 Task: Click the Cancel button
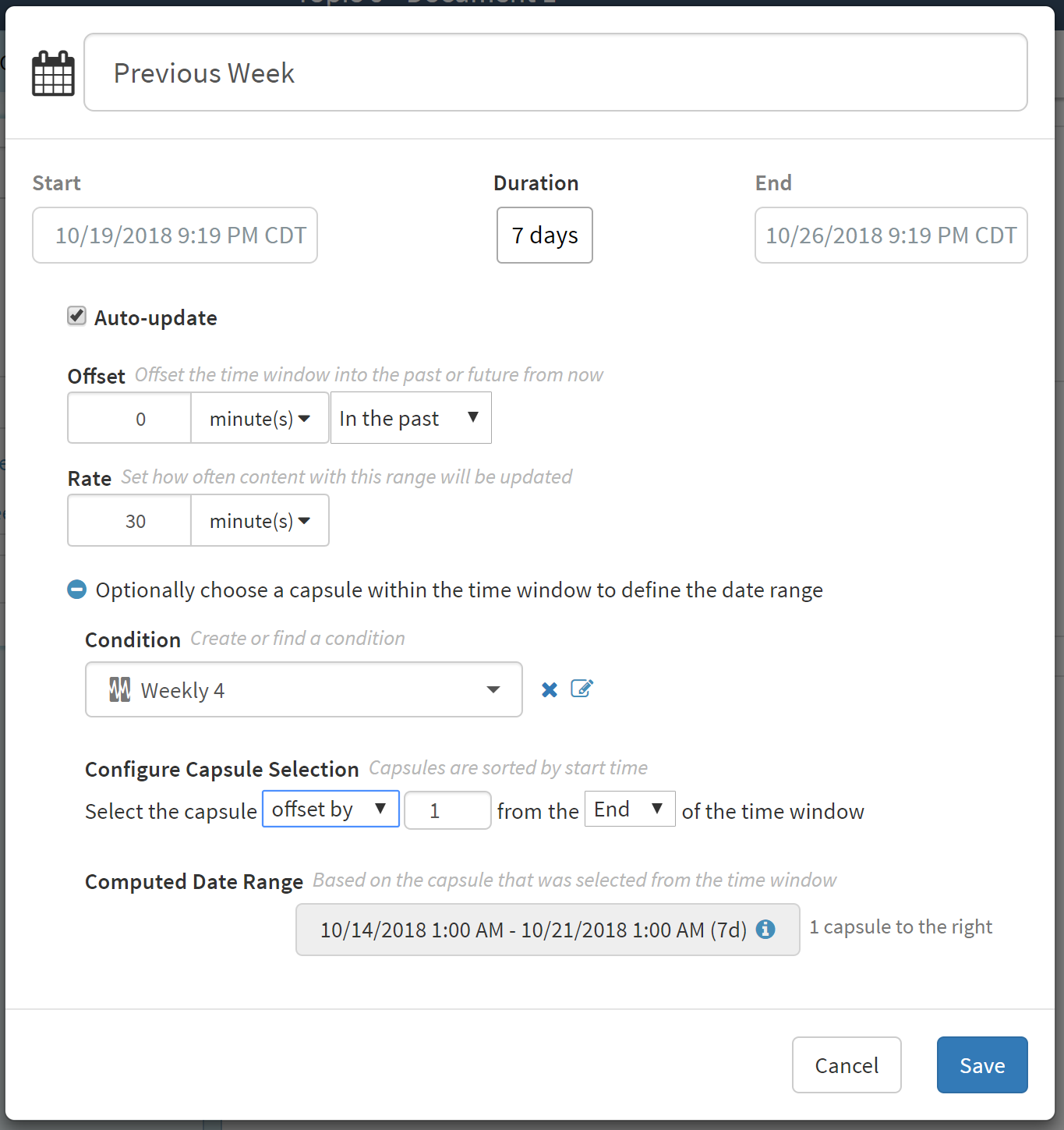pyautogui.click(x=847, y=1065)
